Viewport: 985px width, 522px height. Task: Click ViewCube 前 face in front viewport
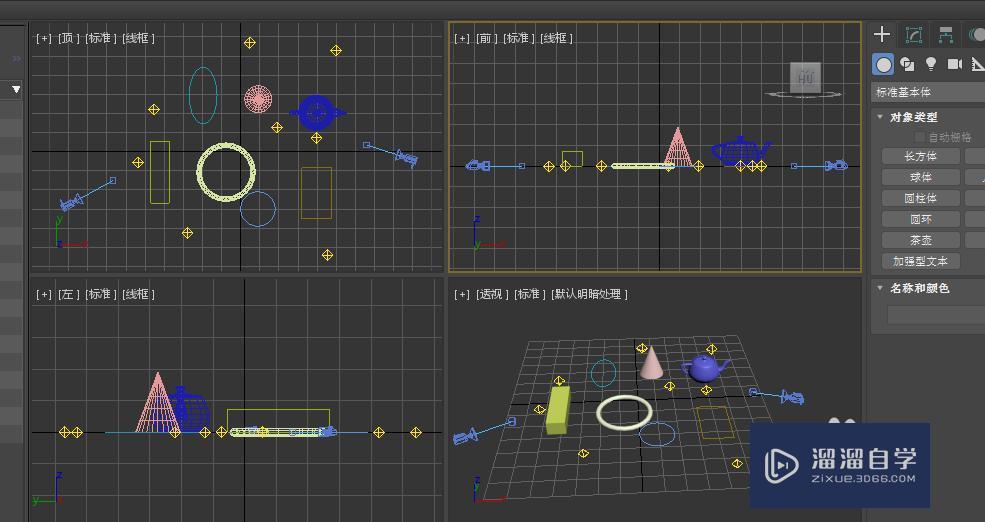pos(805,77)
